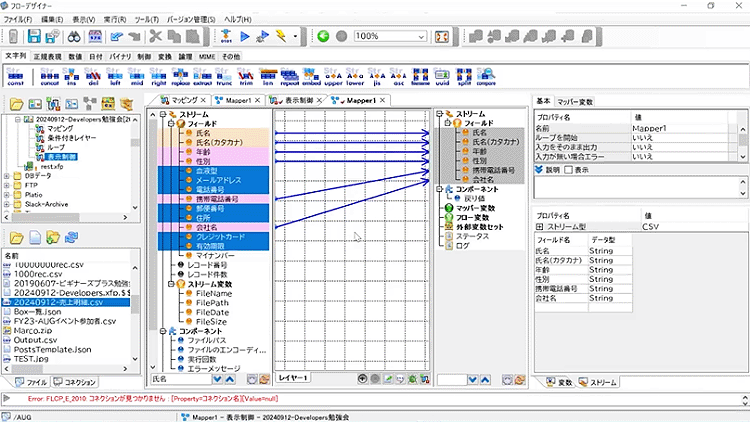Viewport: 750px width, 422px height.
Task: Collapse the left ストリーム tree node
Action: (x=163, y=114)
